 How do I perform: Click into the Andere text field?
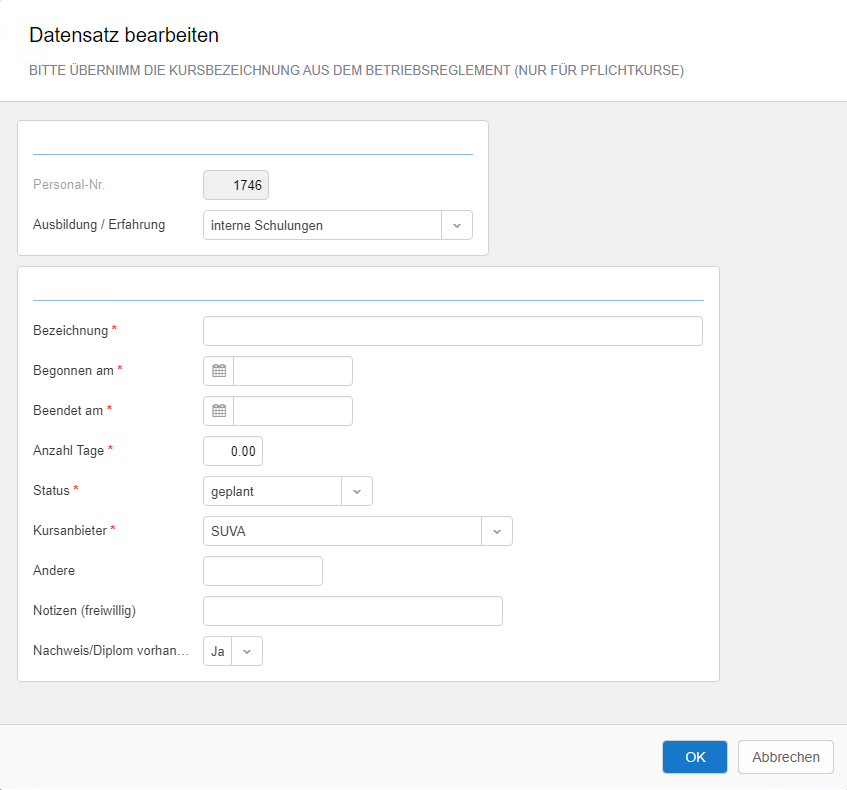[262, 570]
